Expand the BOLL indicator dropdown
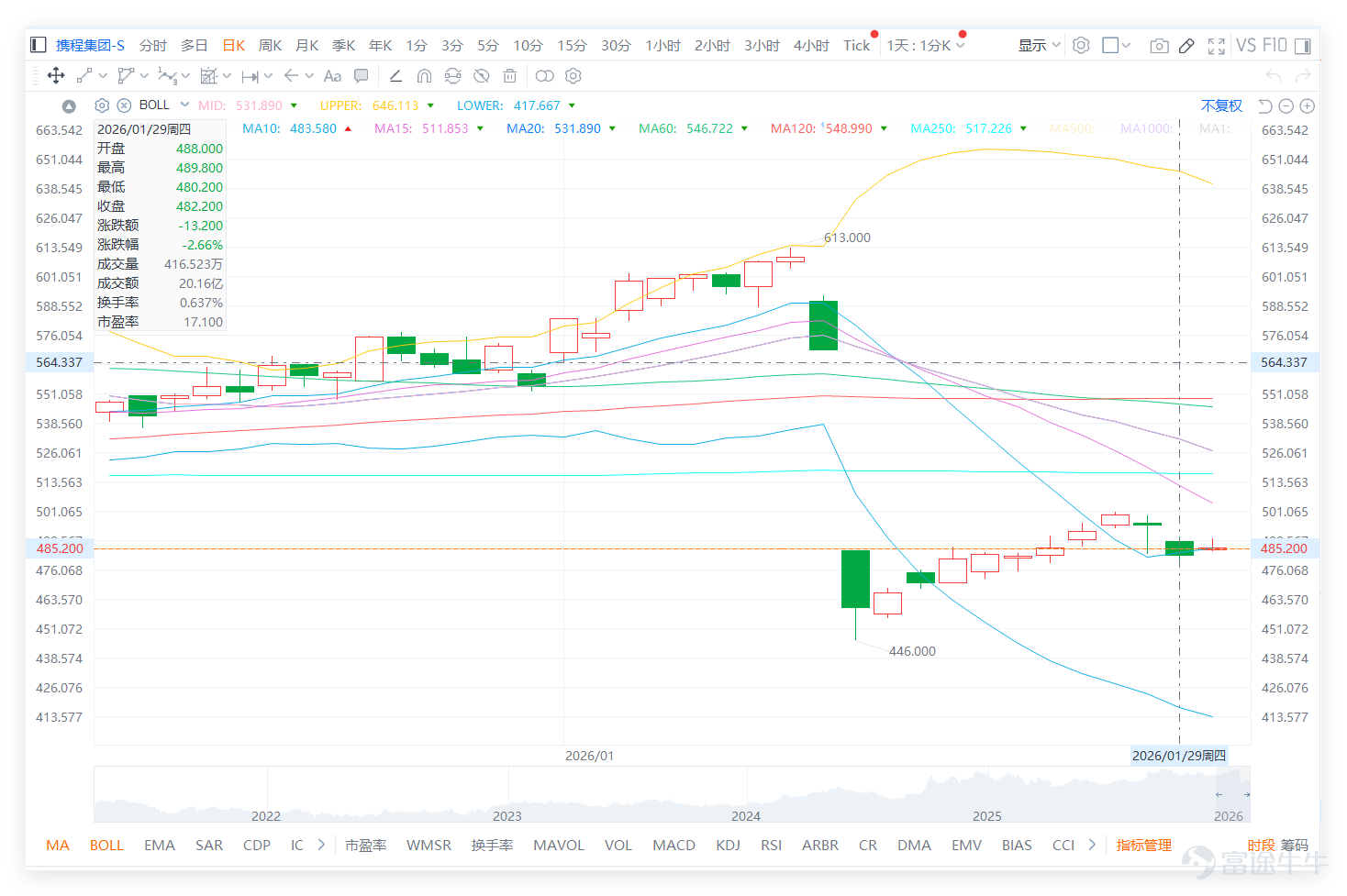 click(184, 105)
